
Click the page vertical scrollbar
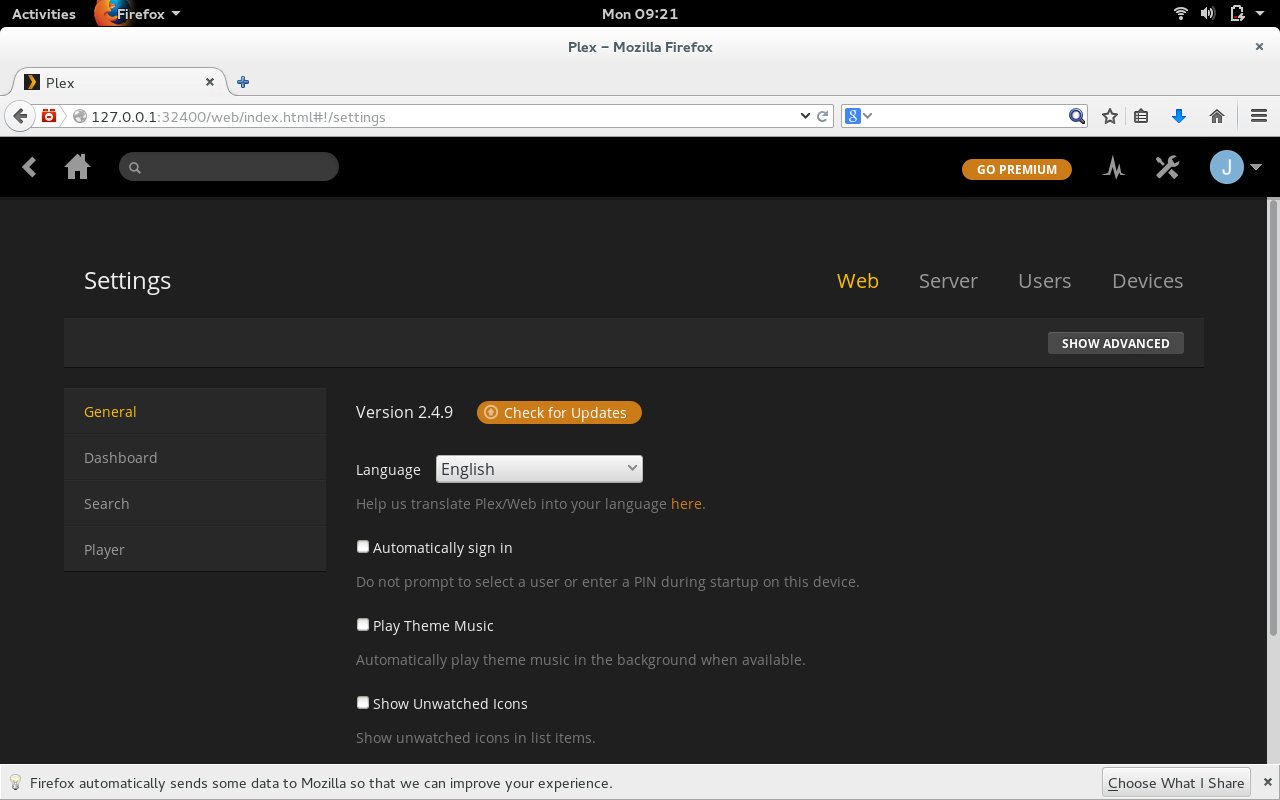(x=1273, y=417)
